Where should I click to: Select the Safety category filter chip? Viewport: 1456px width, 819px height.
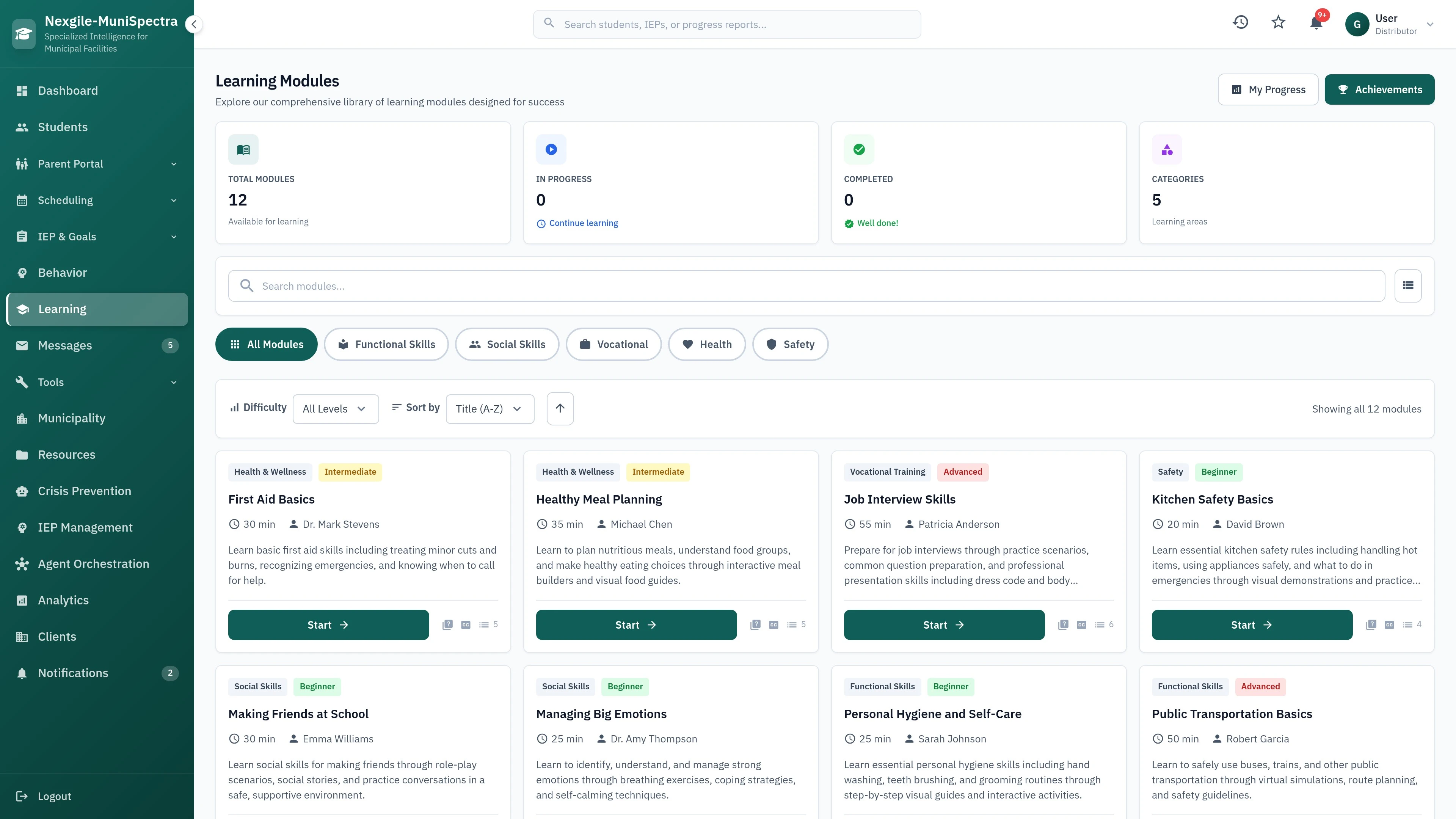(790, 344)
